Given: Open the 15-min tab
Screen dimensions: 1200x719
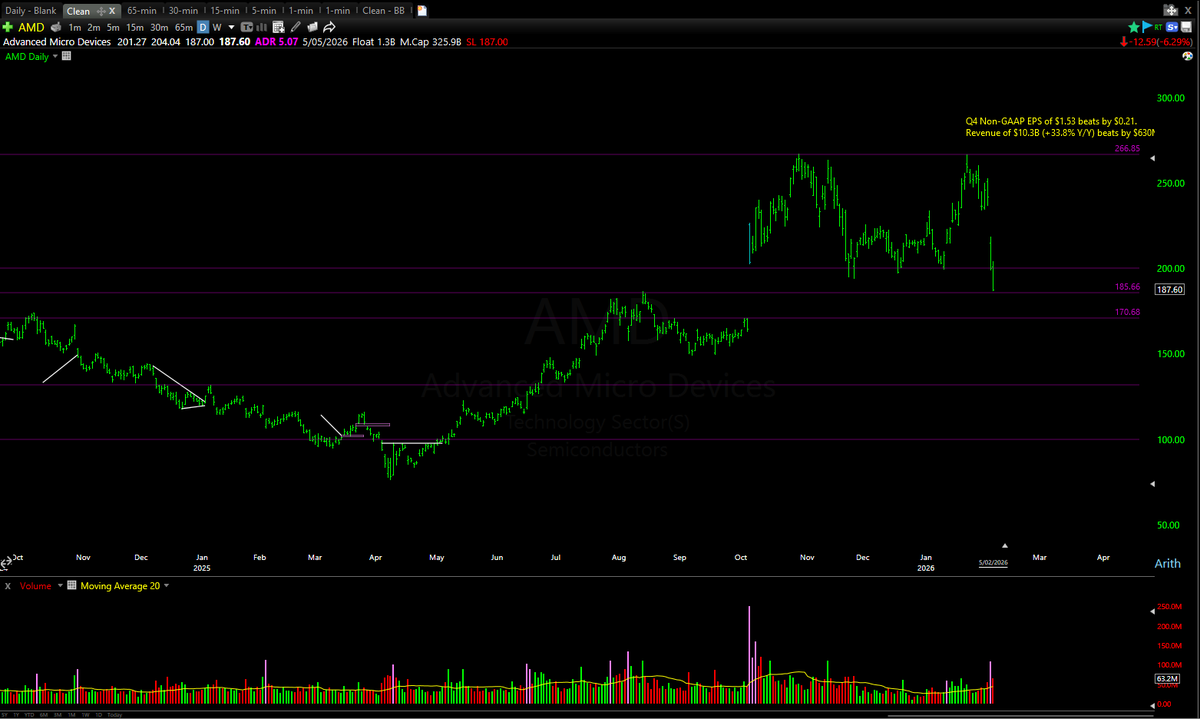Looking at the screenshot, I should (225, 11).
